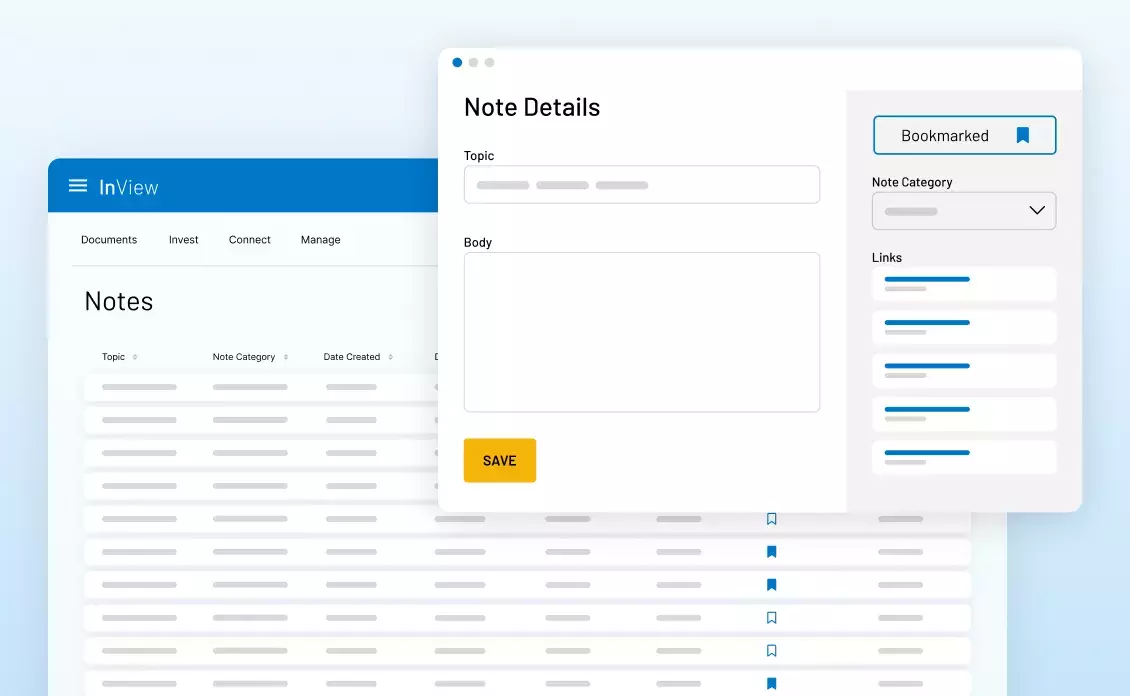The width and height of the screenshot is (1130, 696).
Task: Go to the Manage menu
Action: tap(320, 240)
